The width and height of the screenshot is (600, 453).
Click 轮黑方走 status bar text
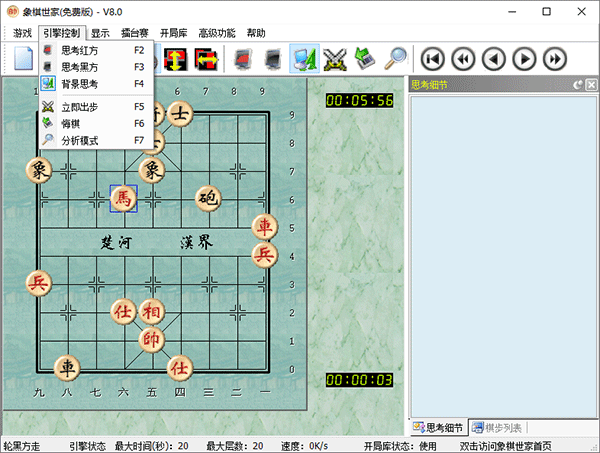(x=22, y=446)
